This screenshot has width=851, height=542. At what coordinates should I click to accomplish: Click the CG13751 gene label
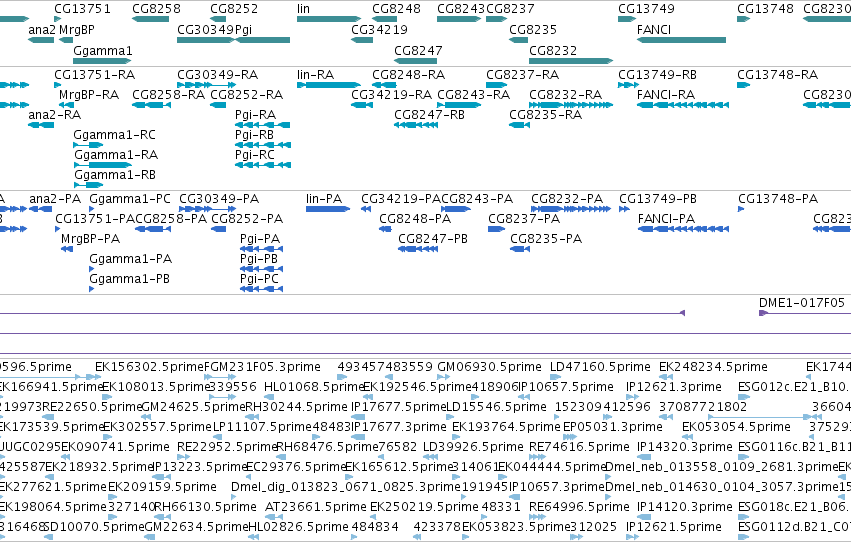pyautogui.click(x=82, y=9)
